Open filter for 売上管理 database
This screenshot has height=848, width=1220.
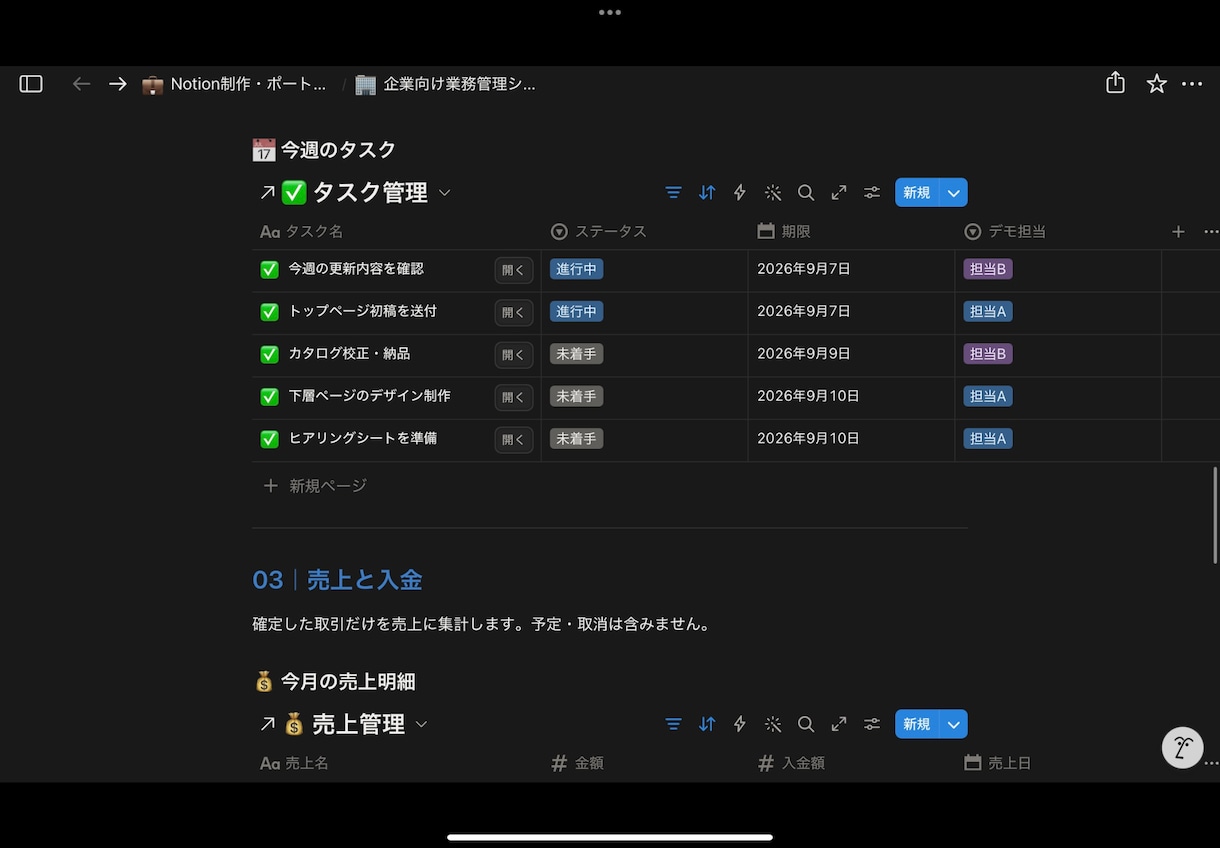coord(674,724)
